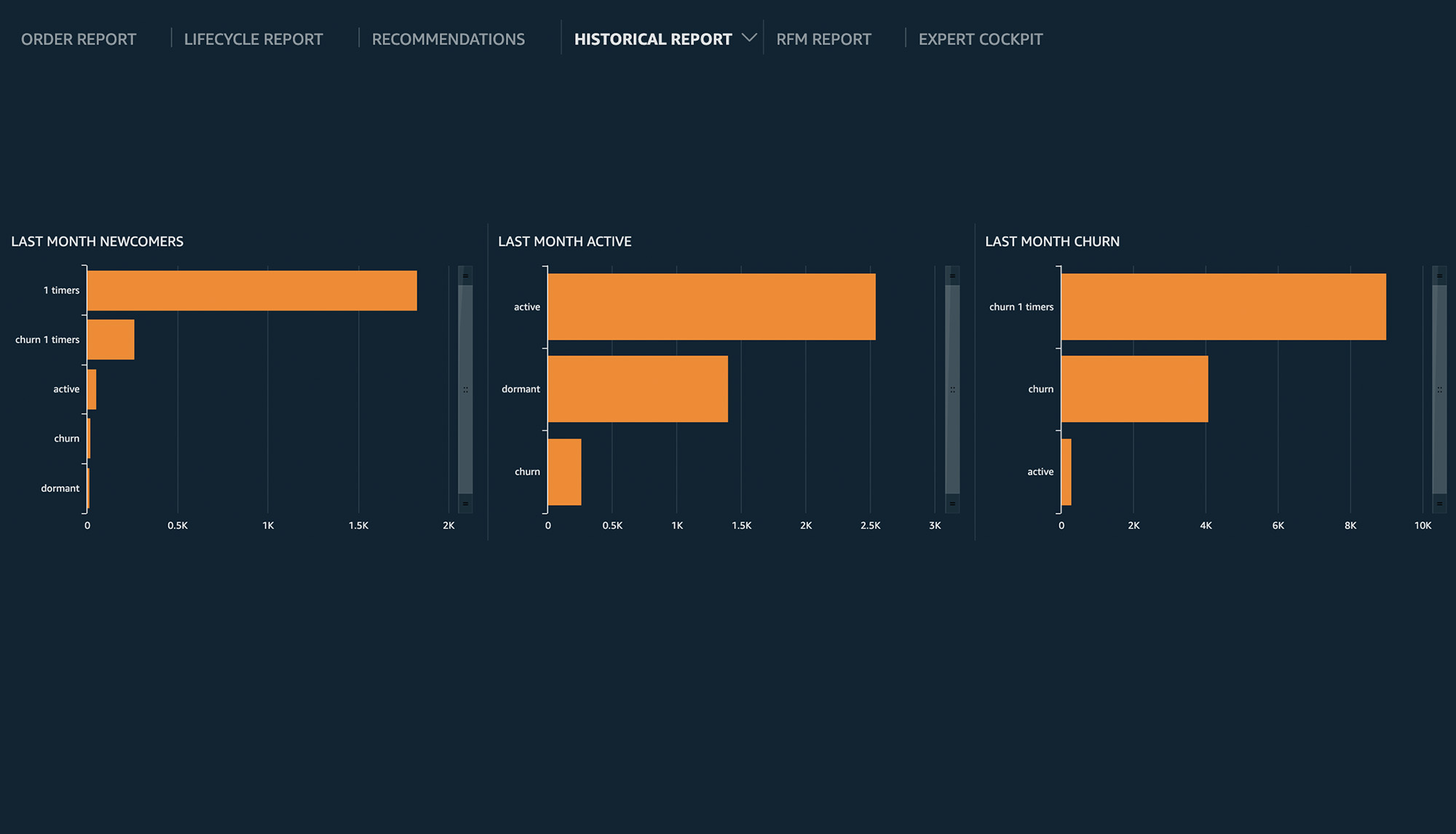Click bottom handle of Active chart scrollbar
Image resolution: width=1456 pixels, height=834 pixels.
click(x=952, y=504)
